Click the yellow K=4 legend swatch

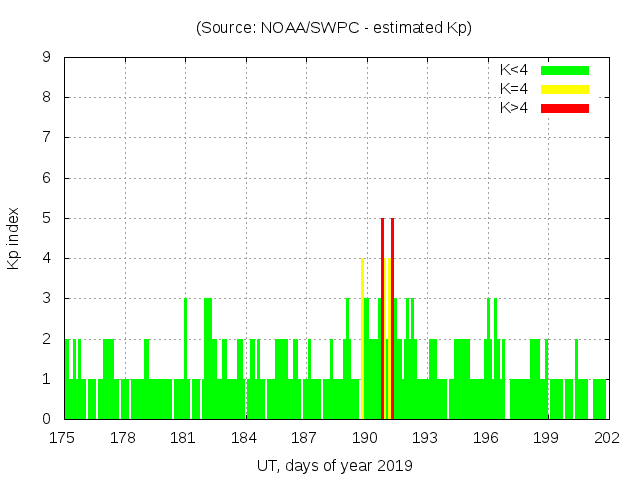tap(565, 89)
